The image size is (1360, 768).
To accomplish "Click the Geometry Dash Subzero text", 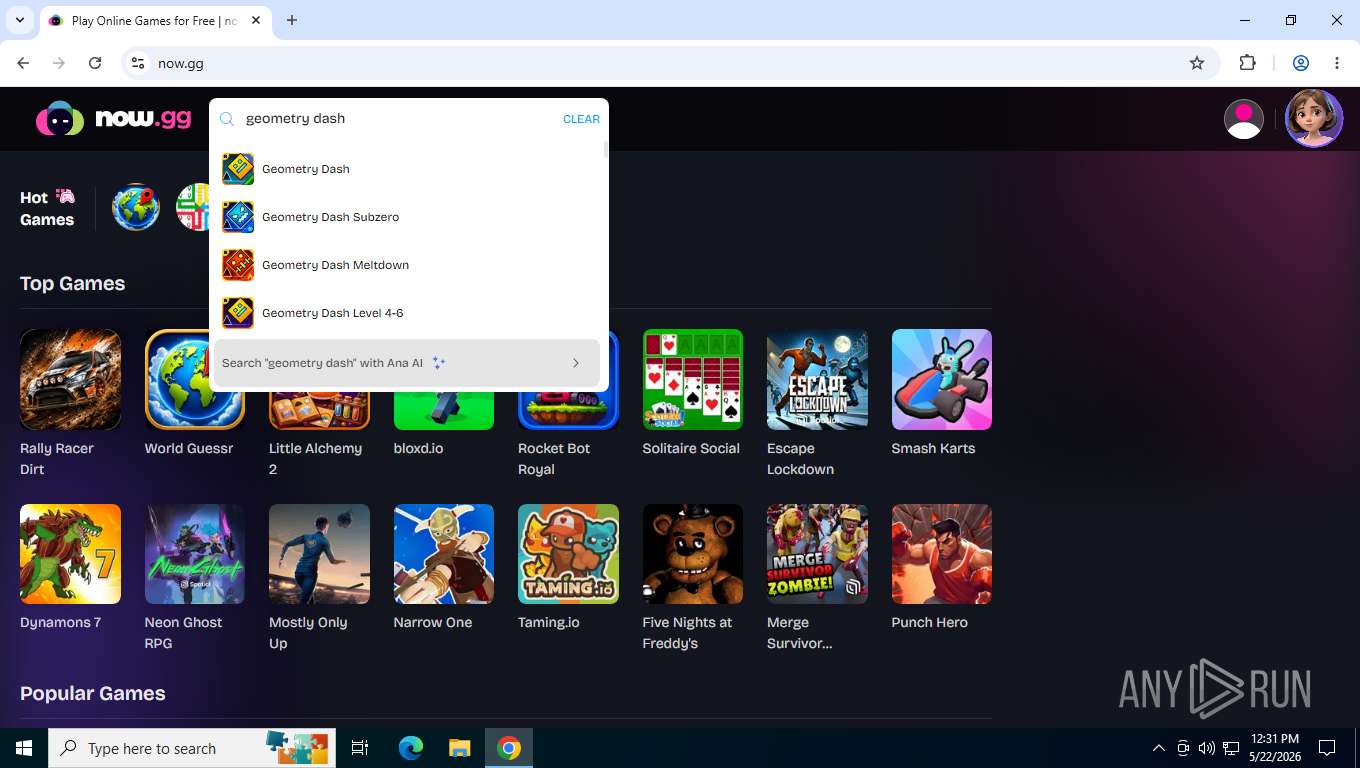I will (330, 217).
